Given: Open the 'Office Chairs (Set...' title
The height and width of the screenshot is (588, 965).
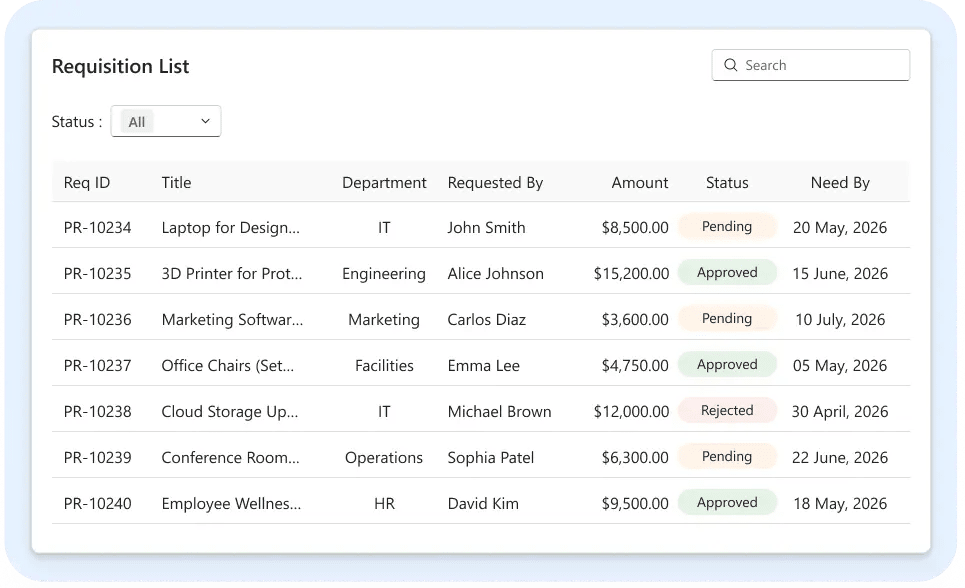Looking at the screenshot, I should click(x=228, y=366).
